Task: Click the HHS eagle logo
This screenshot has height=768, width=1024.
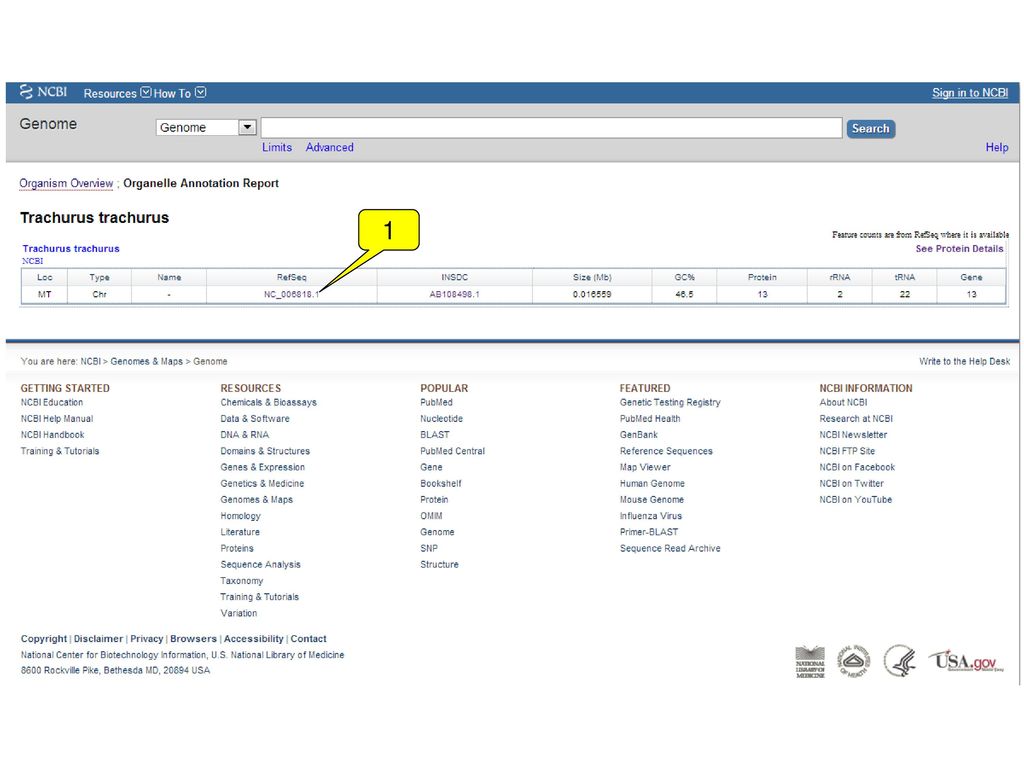Action: click(x=899, y=661)
